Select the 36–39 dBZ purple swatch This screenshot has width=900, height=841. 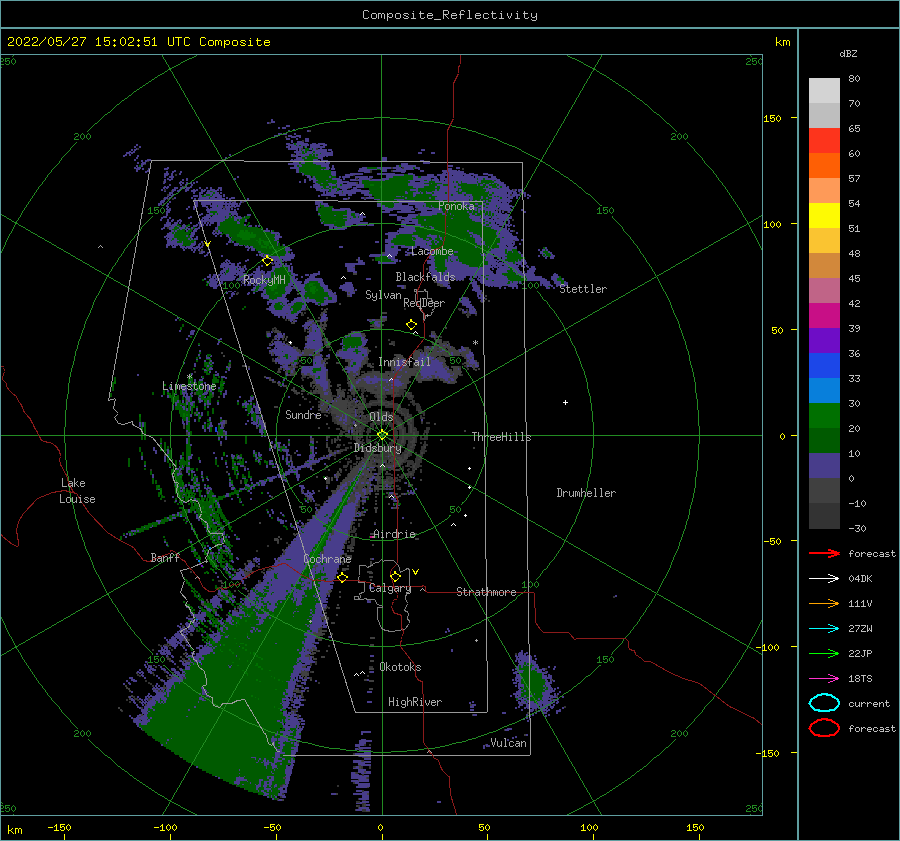point(824,340)
